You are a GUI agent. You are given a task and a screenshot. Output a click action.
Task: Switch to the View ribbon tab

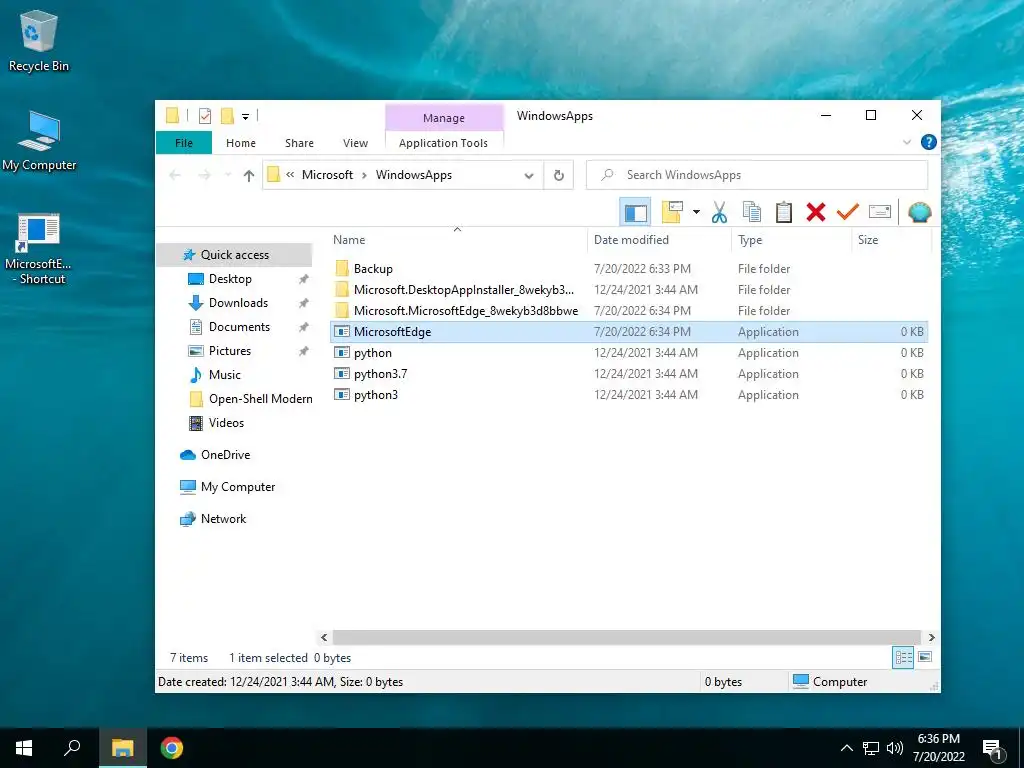tap(355, 143)
